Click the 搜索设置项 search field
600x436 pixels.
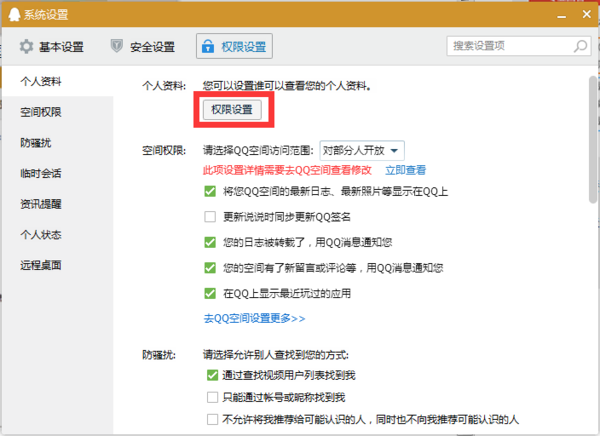coord(519,46)
